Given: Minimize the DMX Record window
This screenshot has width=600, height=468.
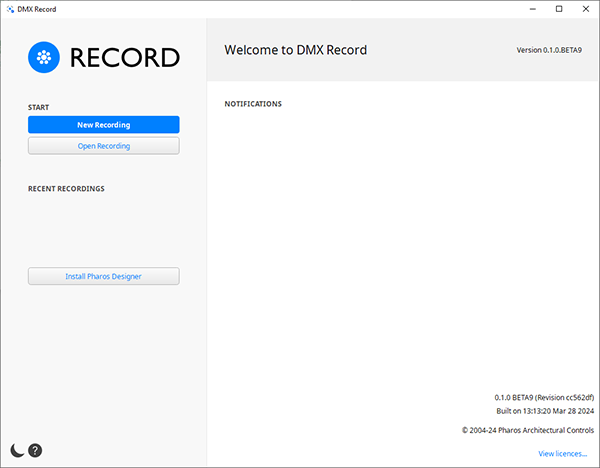Looking at the screenshot, I should [533, 9].
